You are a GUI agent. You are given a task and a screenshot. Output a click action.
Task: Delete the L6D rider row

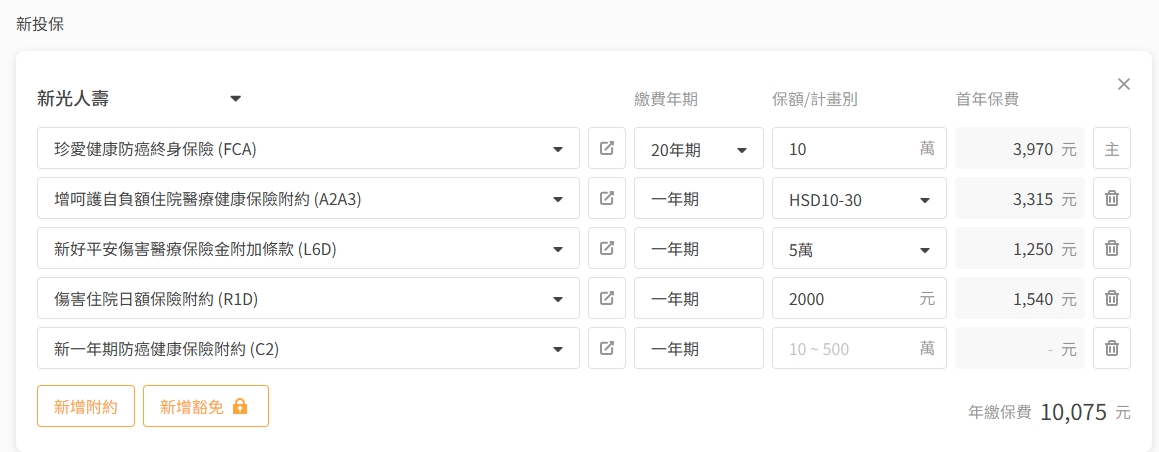1112,248
